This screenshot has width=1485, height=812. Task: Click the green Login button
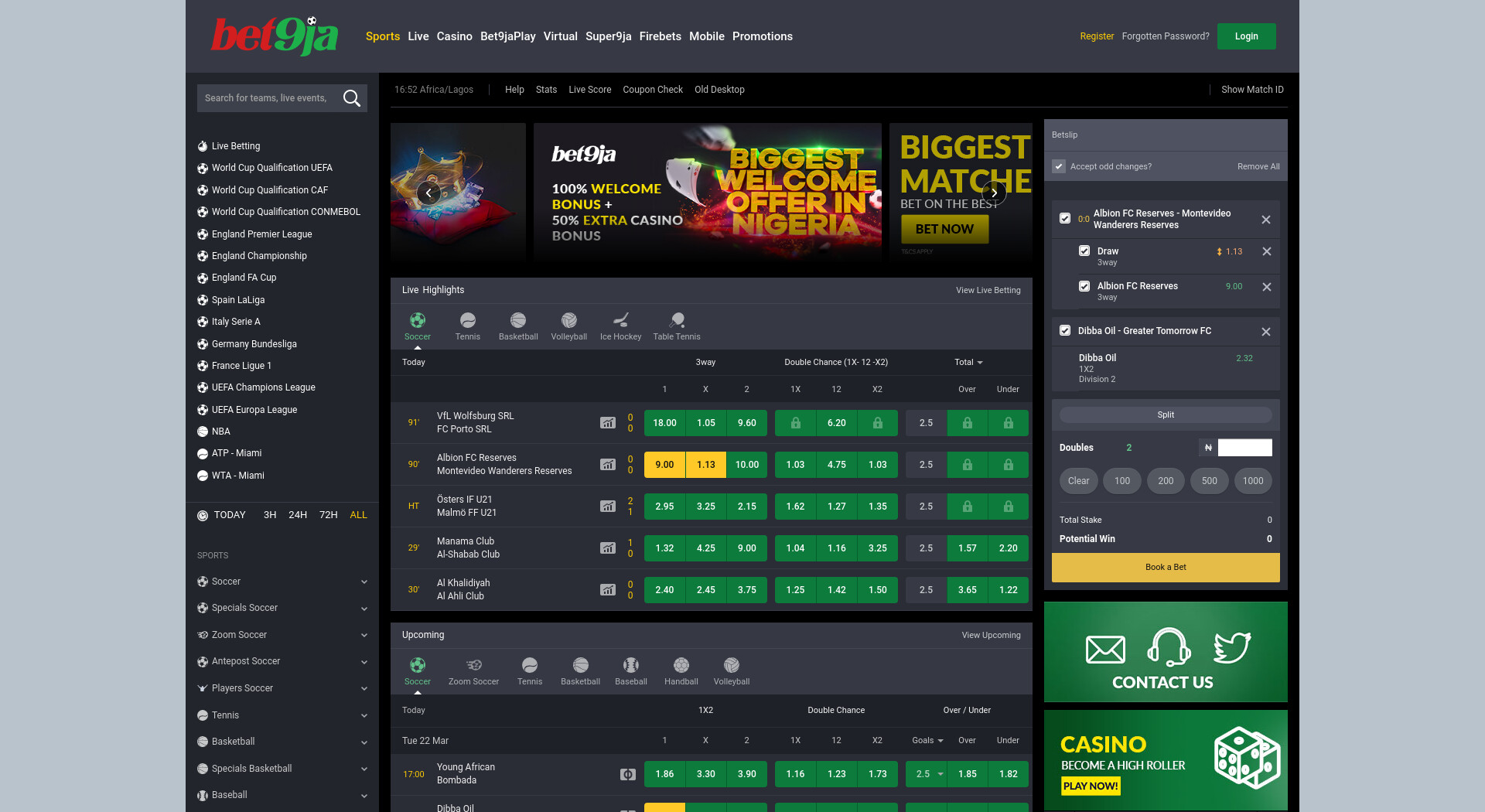pyautogui.click(x=1246, y=36)
